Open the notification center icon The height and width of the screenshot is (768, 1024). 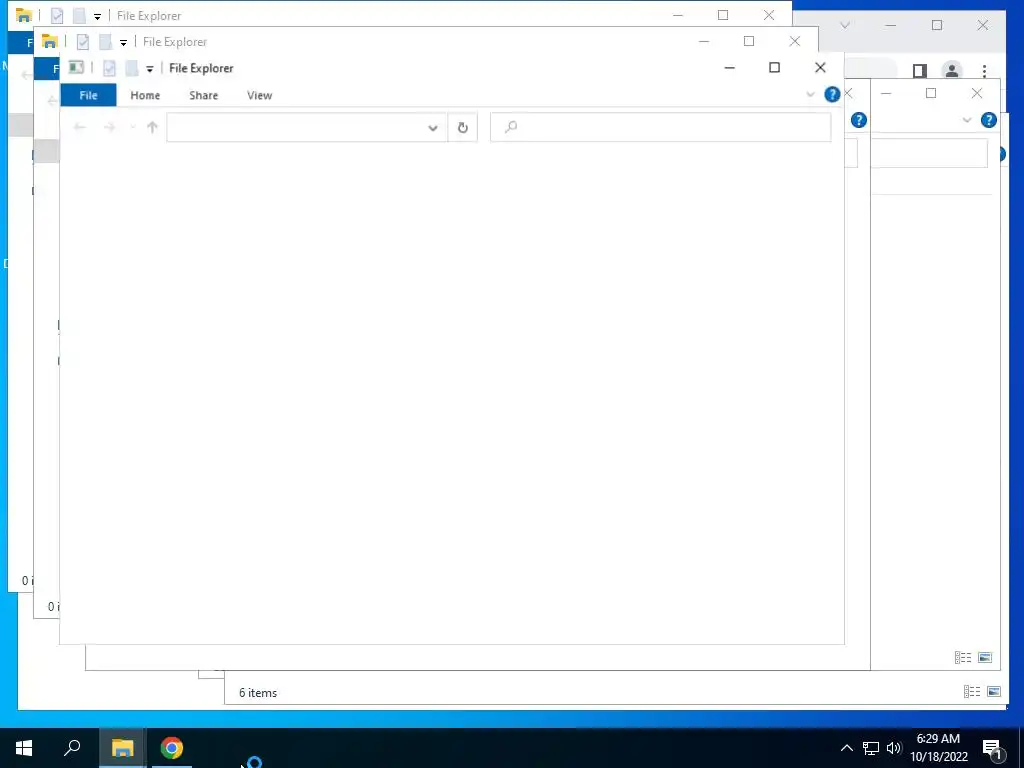click(x=993, y=749)
